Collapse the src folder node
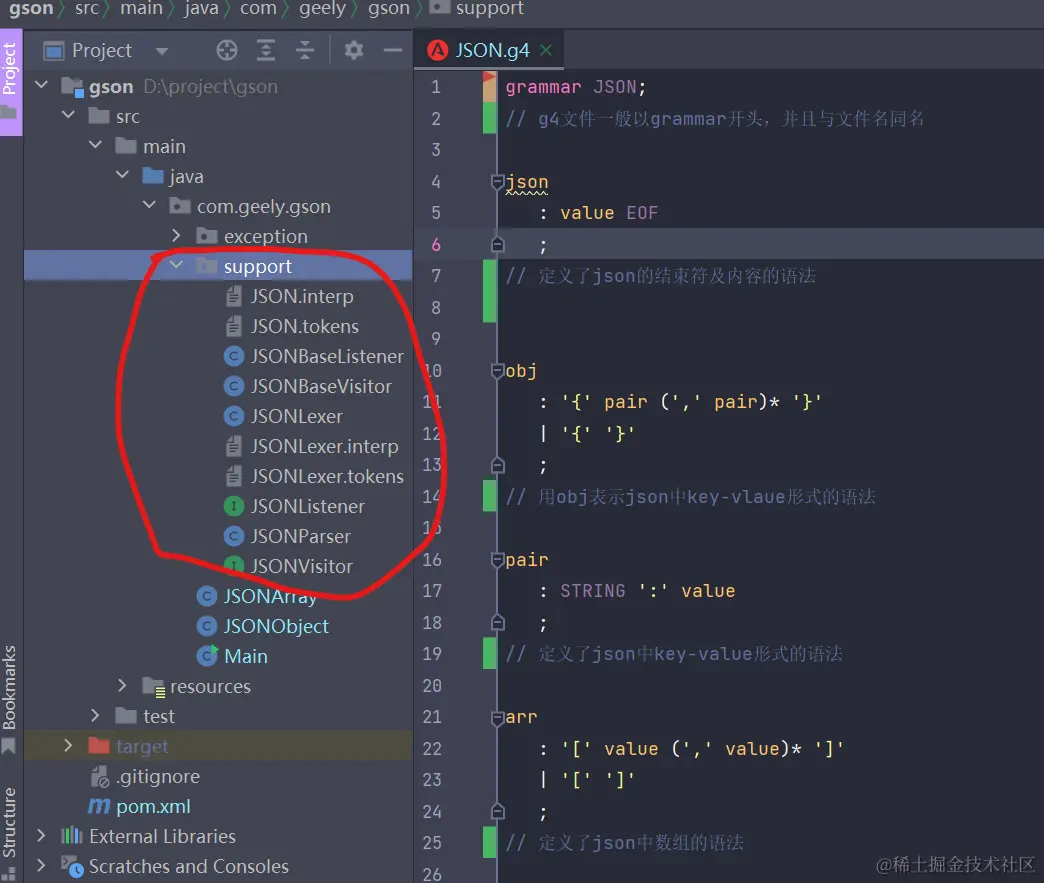Viewport: 1044px width, 883px height. click(68, 115)
